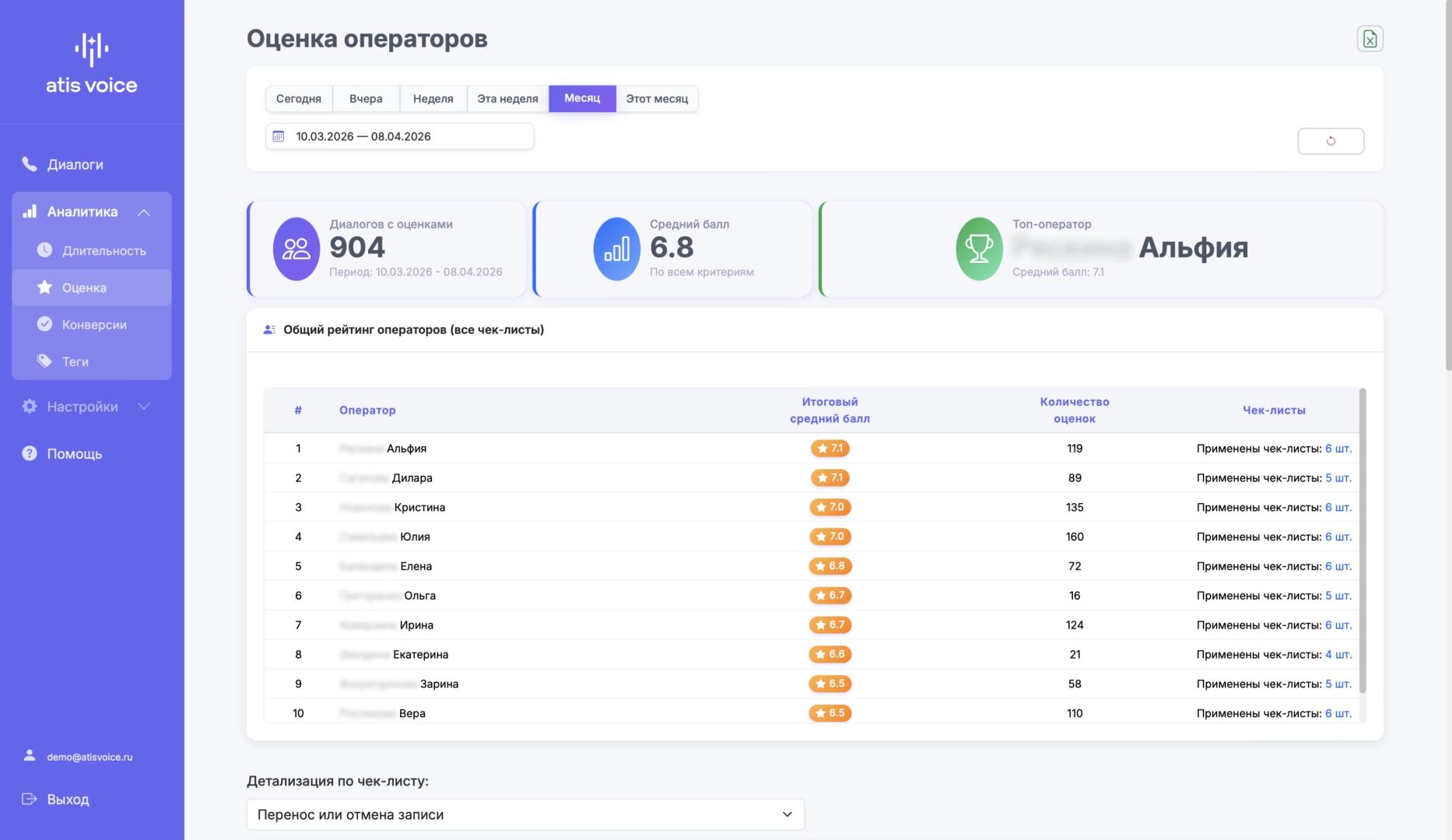The image size is (1452, 840).
Task: Open the checklist dropdown Перенос или отмена записи
Action: (x=525, y=814)
